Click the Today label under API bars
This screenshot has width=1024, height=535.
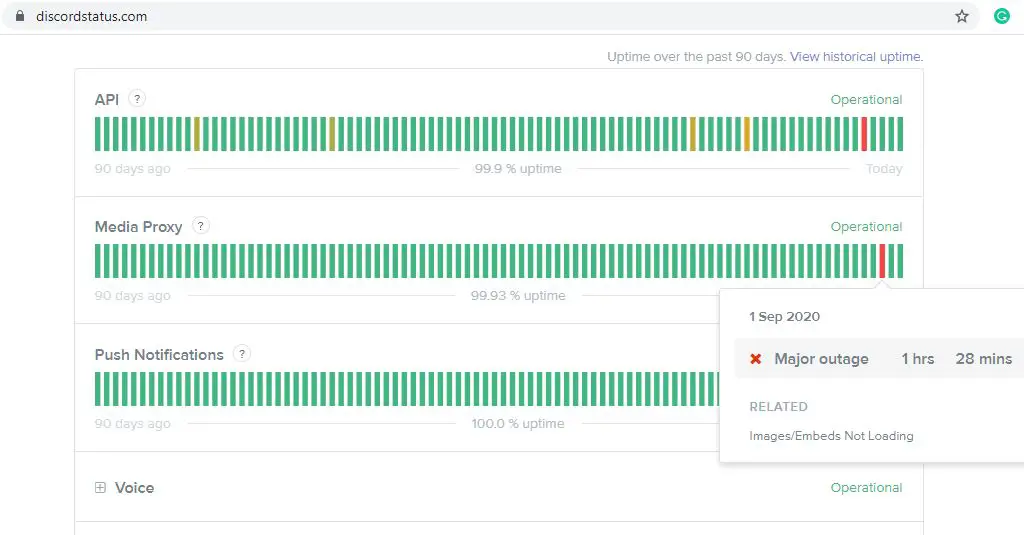[x=884, y=169]
